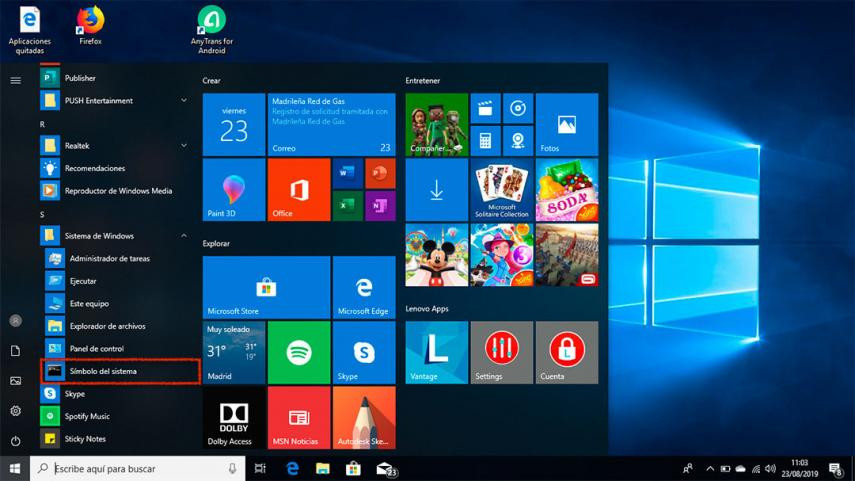Open File Explorer from the taskbar
Image resolution: width=855 pixels, height=481 pixels.
point(323,468)
